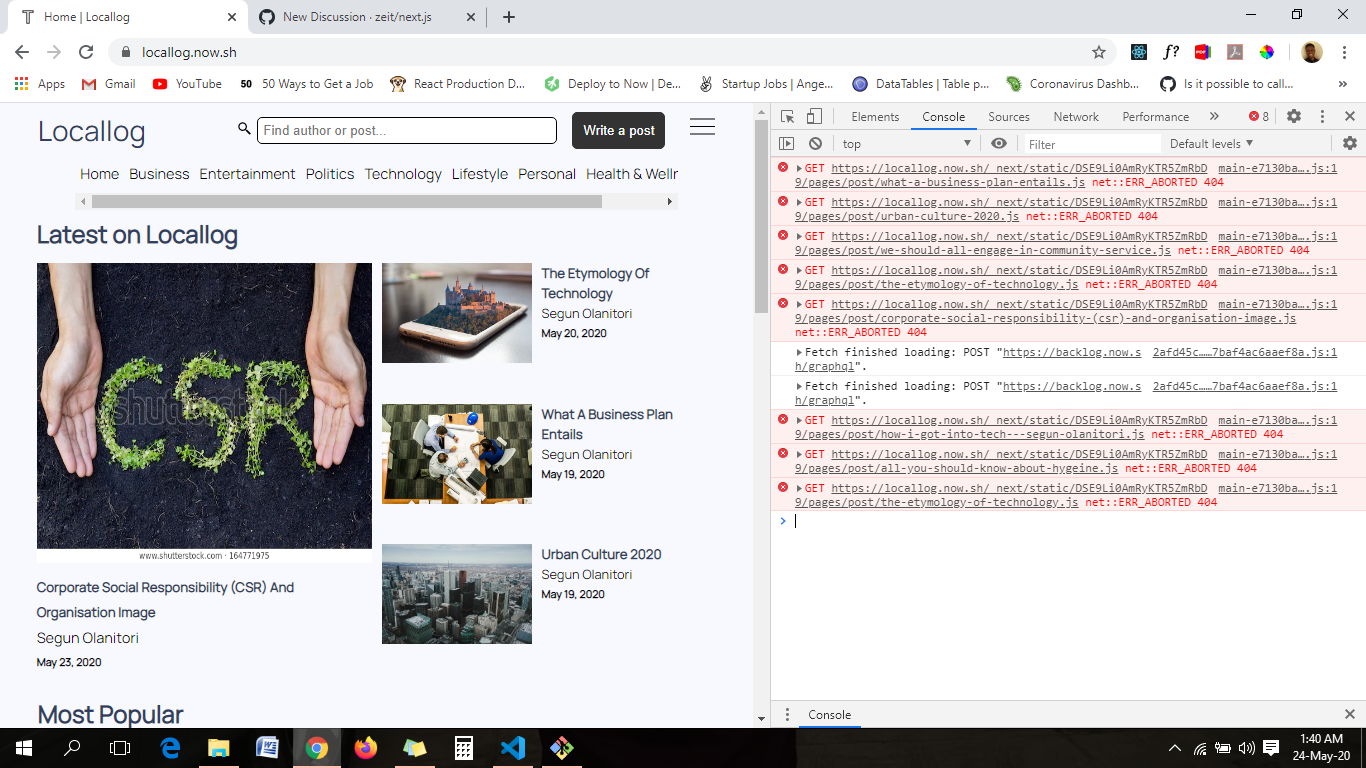Open Visual Studio Code from taskbar
The width and height of the screenshot is (1366, 768).
click(513, 748)
